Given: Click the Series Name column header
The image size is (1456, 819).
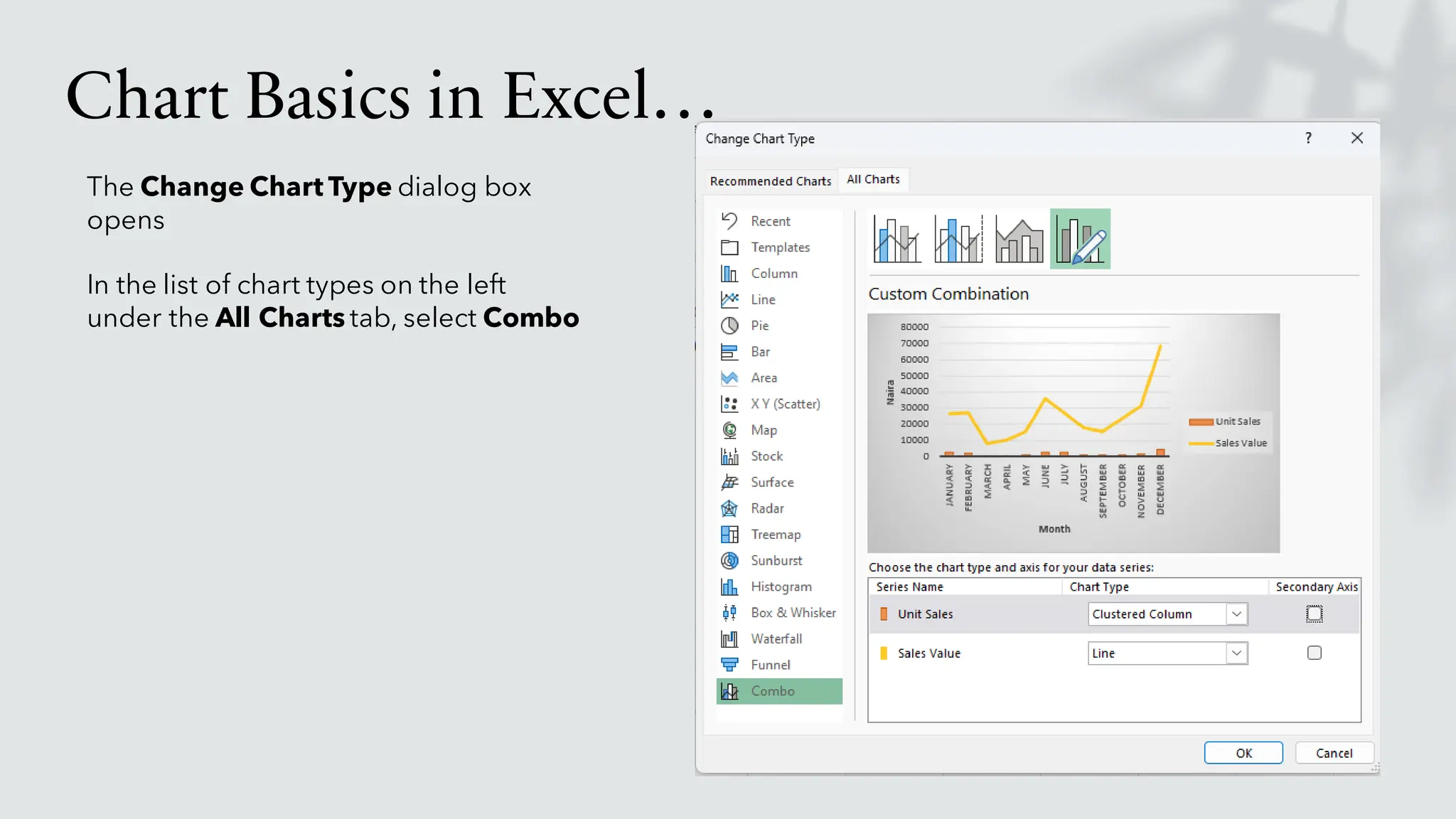Looking at the screenshot, I should (909, 587).
